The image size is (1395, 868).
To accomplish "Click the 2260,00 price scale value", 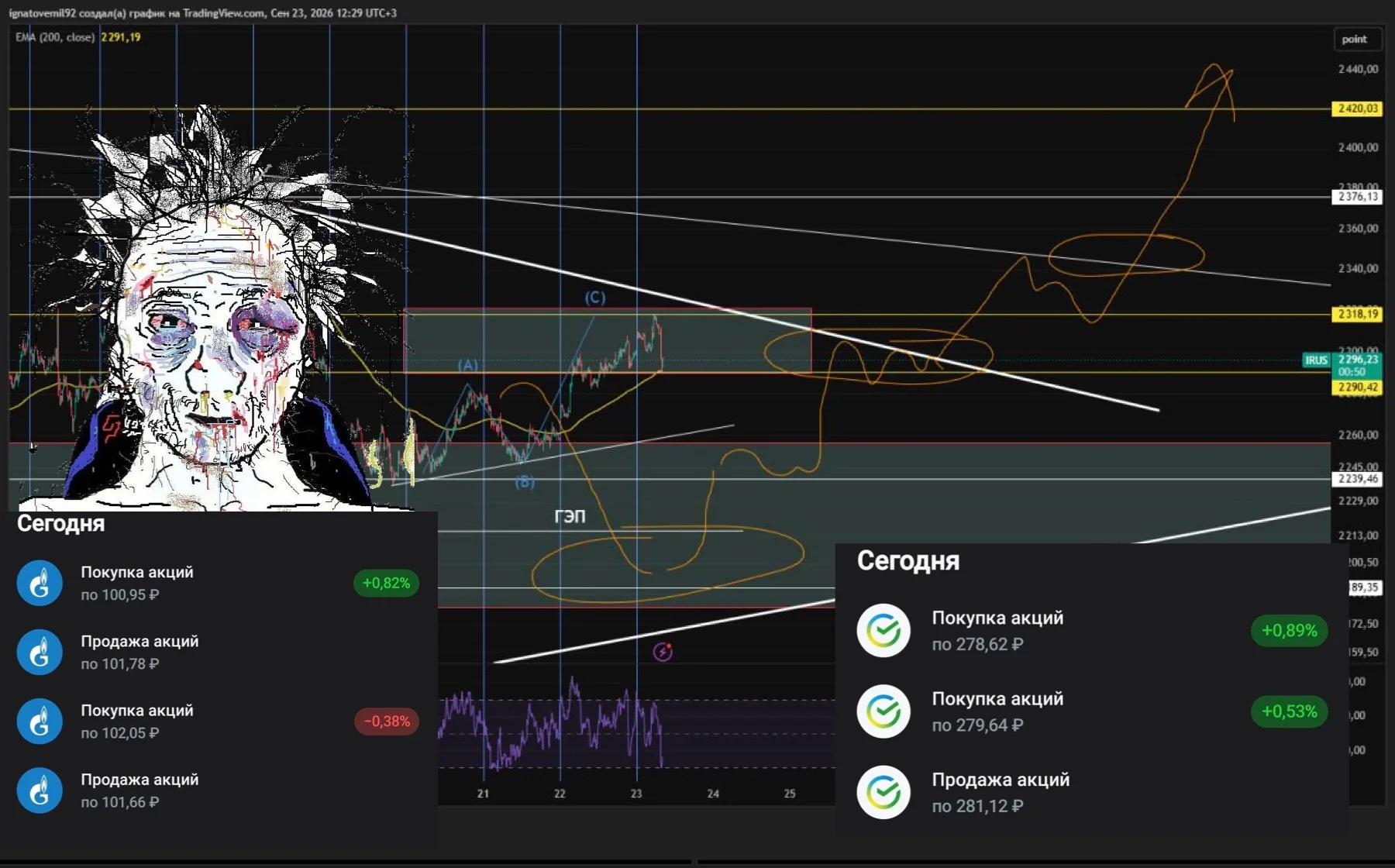I will point(1358,435).
